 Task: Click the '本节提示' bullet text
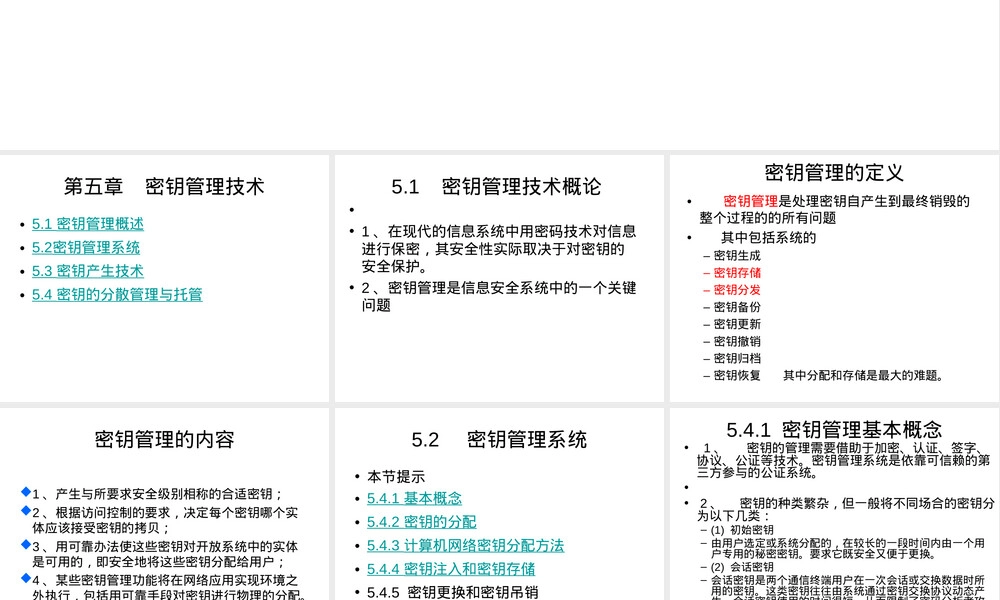pos(396,477)
